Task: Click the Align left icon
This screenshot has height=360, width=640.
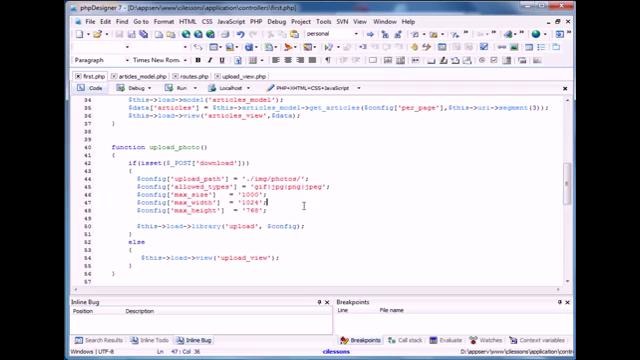Action: click(276, 60)
